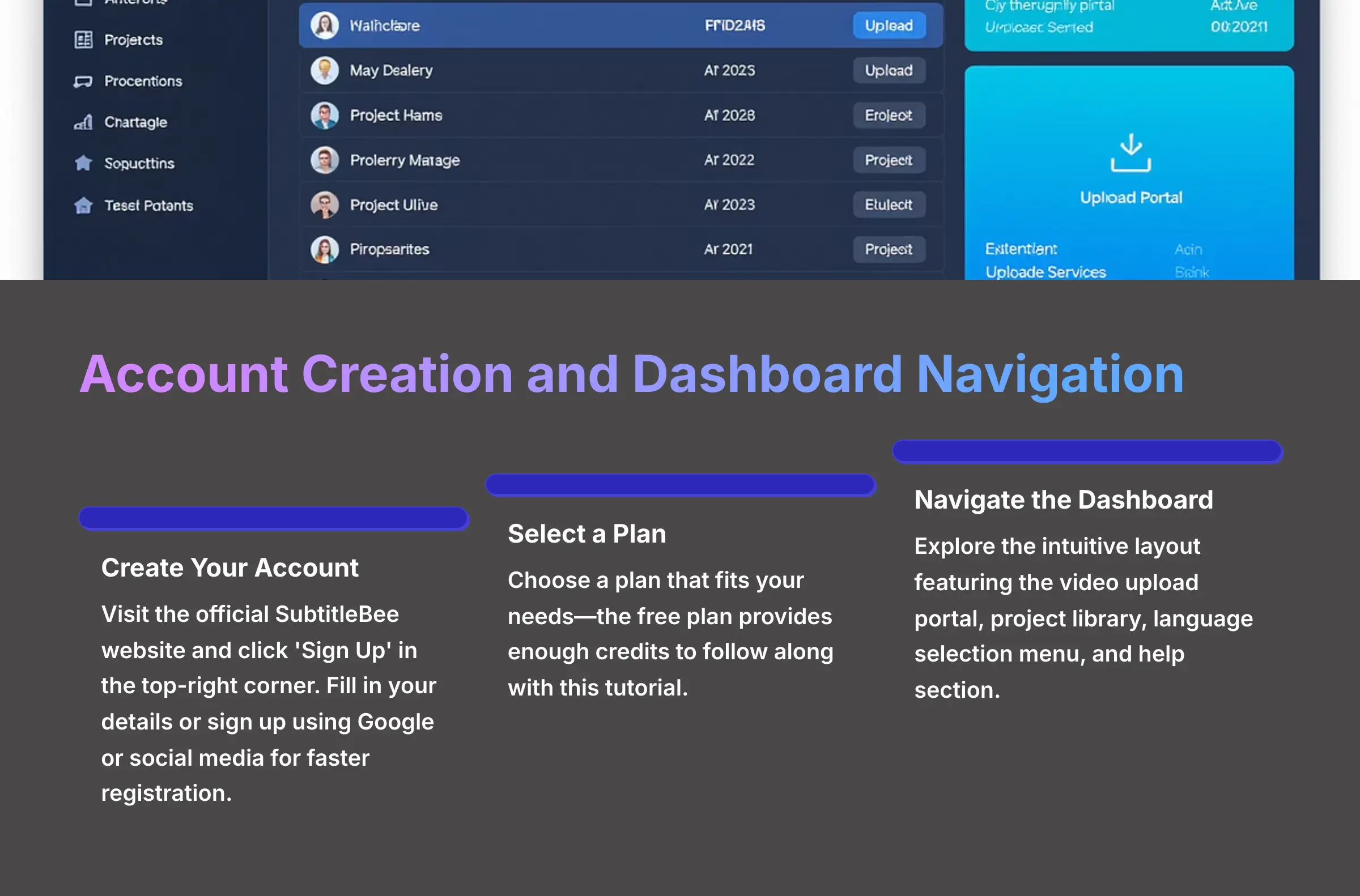Select Procentions in the navigation menu
This screenshot has height=896, width=1360.
click(x=143, y=80)
